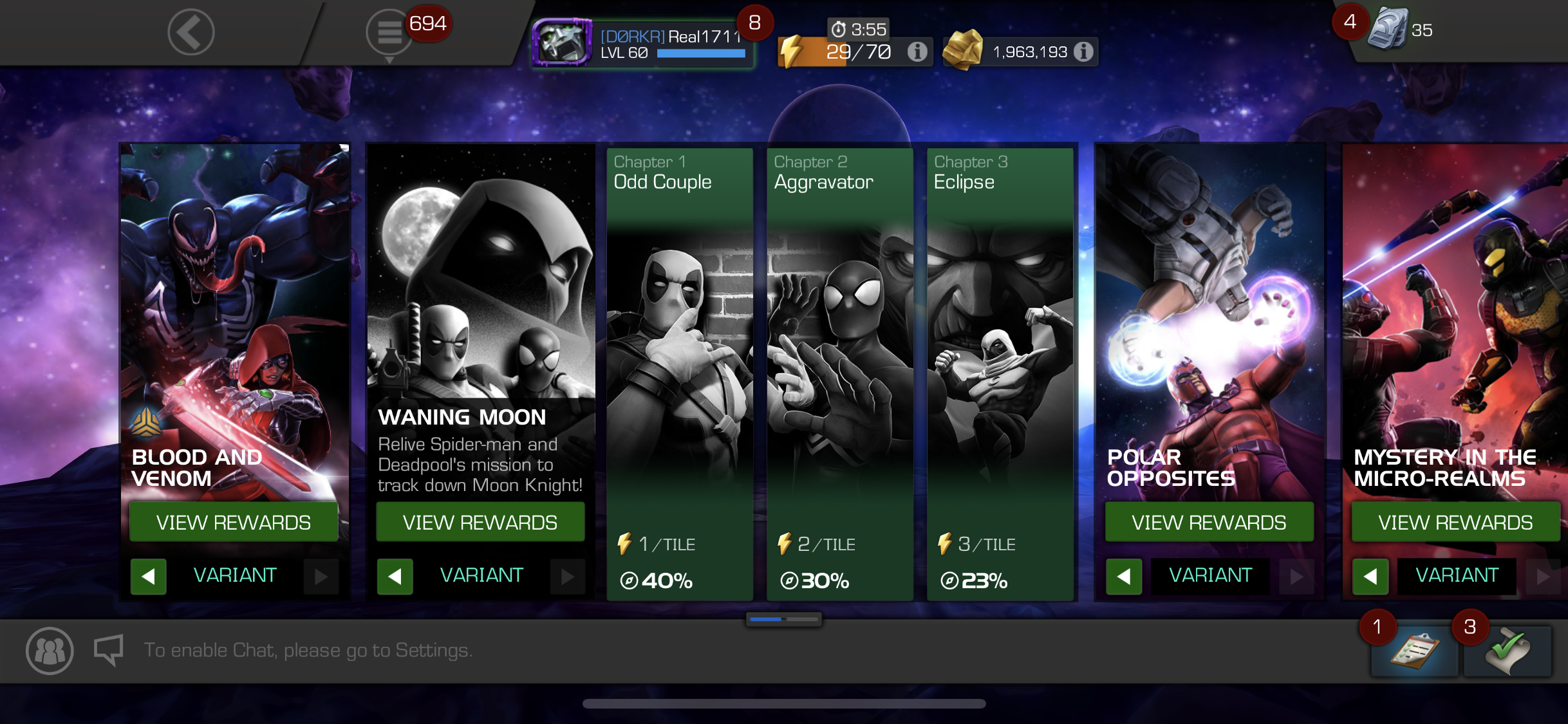This screenshot has width=1568, height=724.
Task: Open the units crystal icon showing 35
Action: pos(1388,30)
